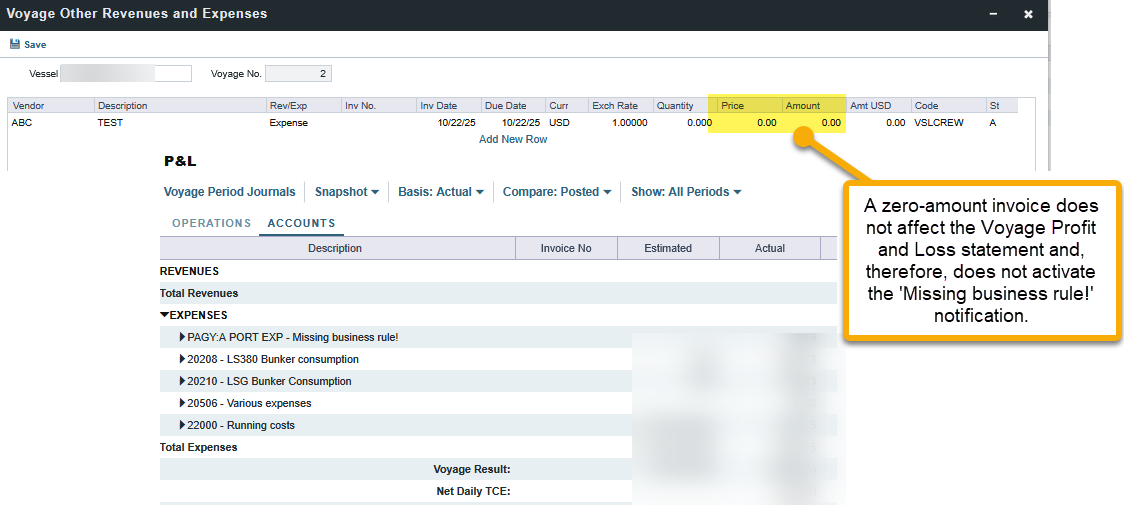Expand 20210 - LSG Bunker Consumption row

pos(182,381)
